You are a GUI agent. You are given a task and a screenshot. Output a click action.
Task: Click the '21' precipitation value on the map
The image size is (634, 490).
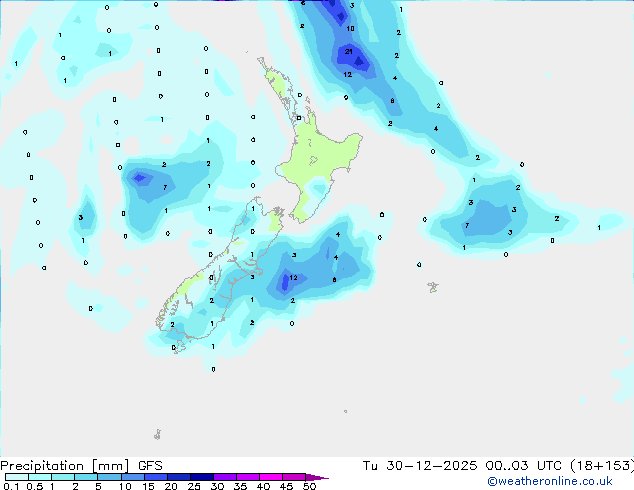349,52
